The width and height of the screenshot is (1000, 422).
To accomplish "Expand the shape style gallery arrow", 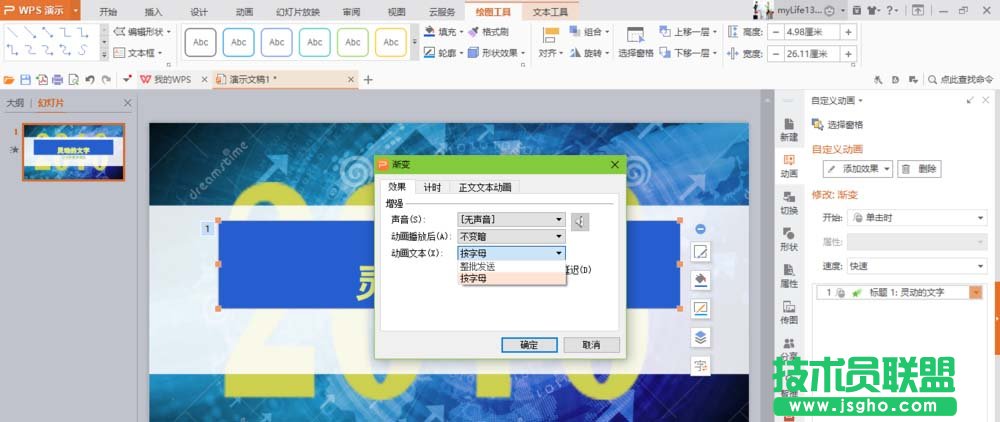I will tap(415, 42).
